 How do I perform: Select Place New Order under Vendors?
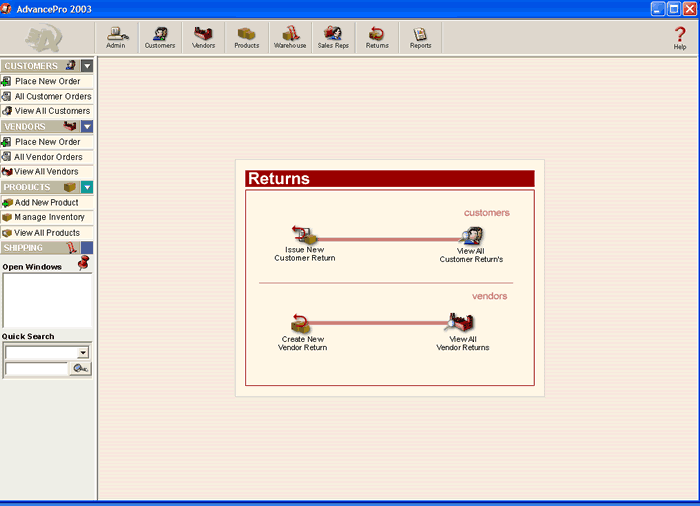pos(47,142)
